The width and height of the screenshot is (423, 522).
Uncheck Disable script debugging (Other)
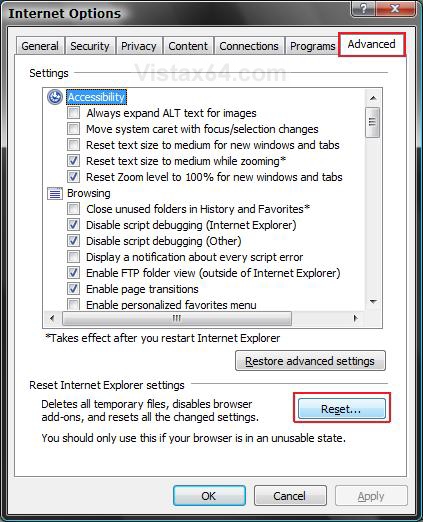point(73,241)
